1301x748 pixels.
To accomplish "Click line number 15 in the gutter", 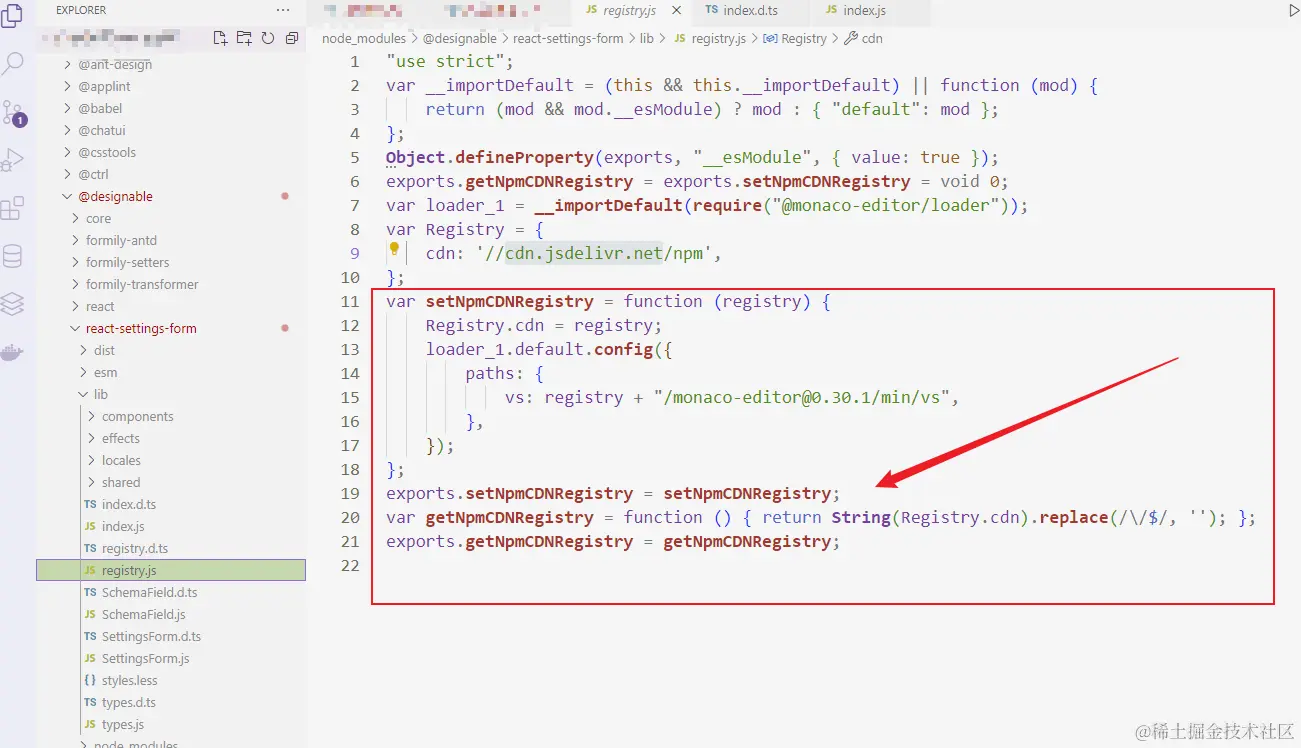I will (x=349, y=397).
